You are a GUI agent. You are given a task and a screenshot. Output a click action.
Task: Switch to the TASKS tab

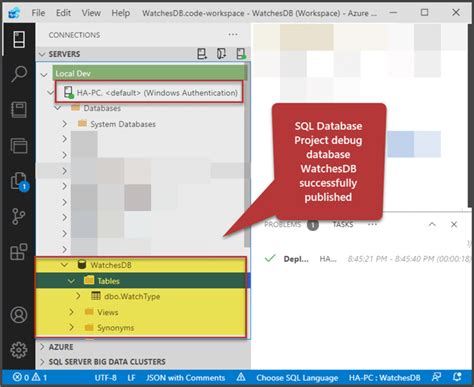tap(343, 224)
